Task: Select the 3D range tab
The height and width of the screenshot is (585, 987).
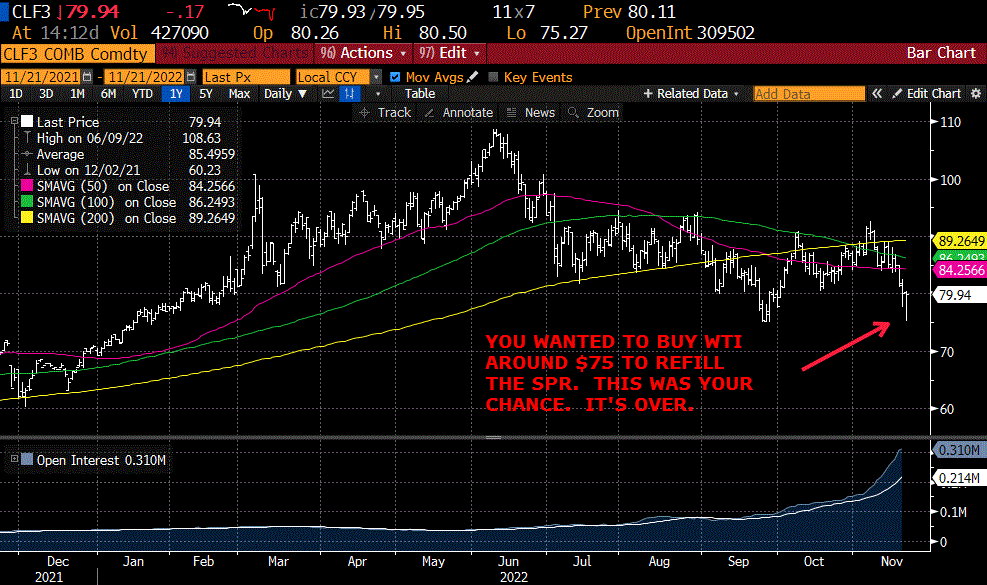Action: coord(46,94)
